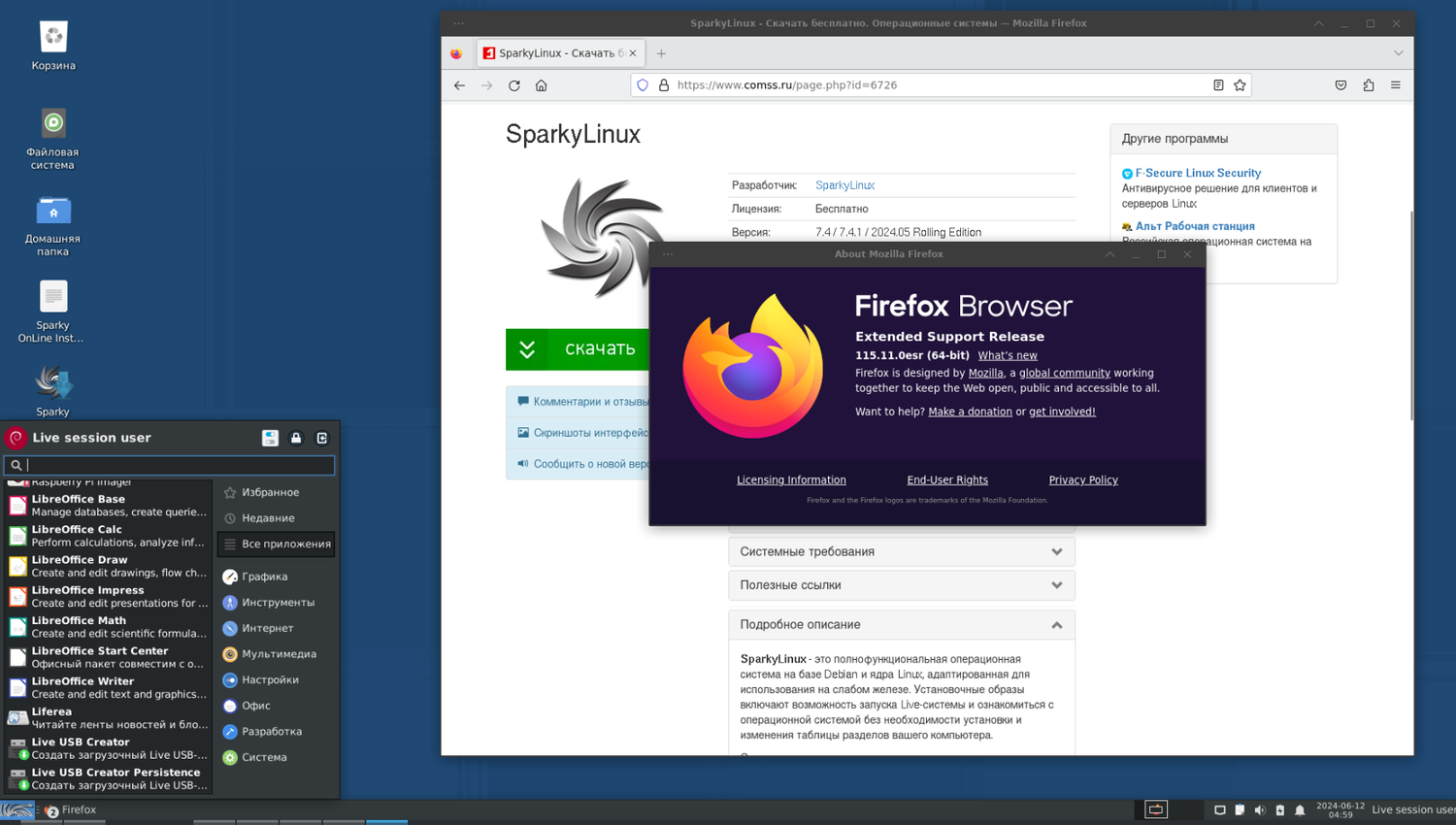Image resolution: width=1456 pixels, height=825 pixels.
Task: Open LibreOffice Start Center from the app list
Action: point(108,657)
